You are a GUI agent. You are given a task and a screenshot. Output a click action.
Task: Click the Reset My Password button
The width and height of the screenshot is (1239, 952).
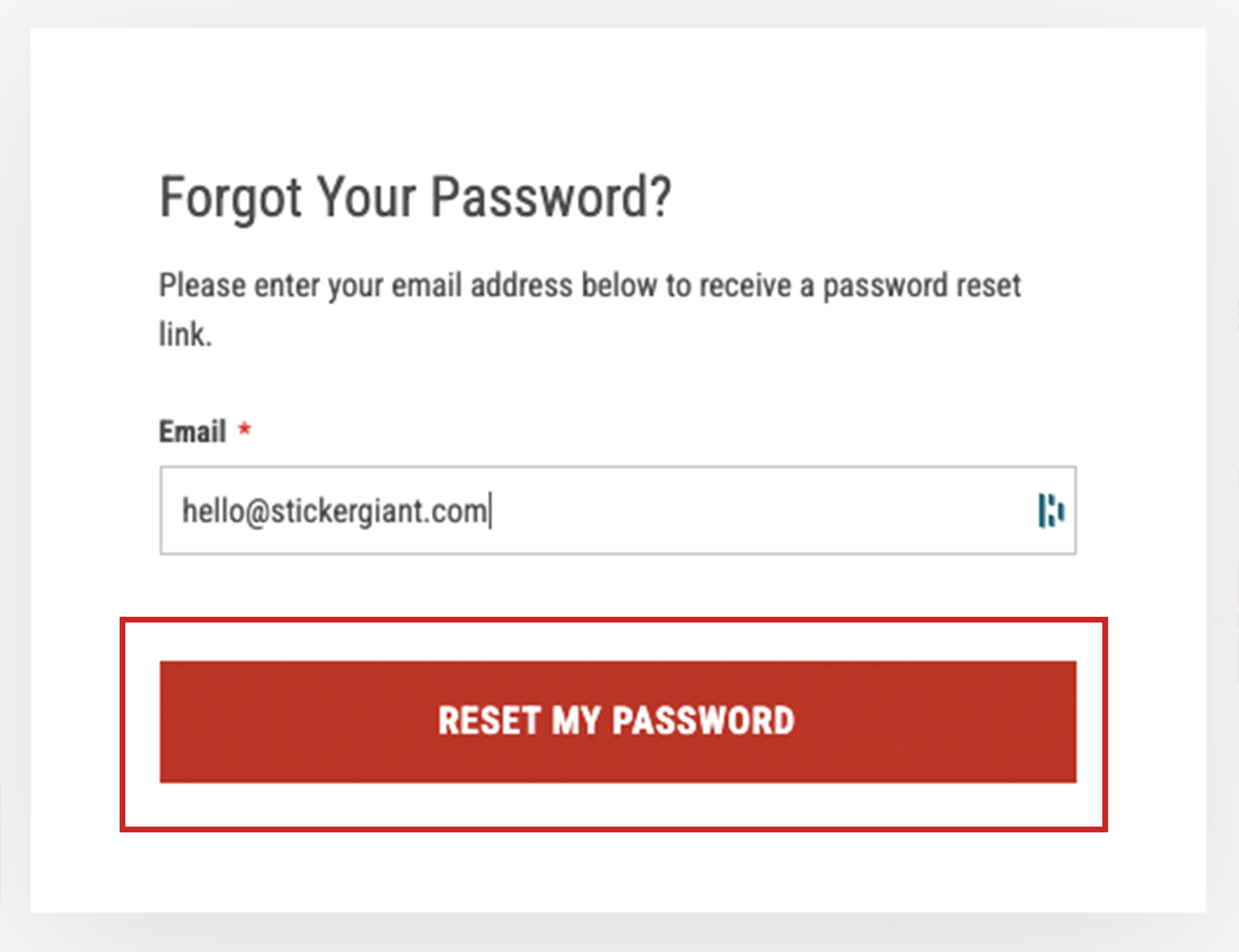618,722
